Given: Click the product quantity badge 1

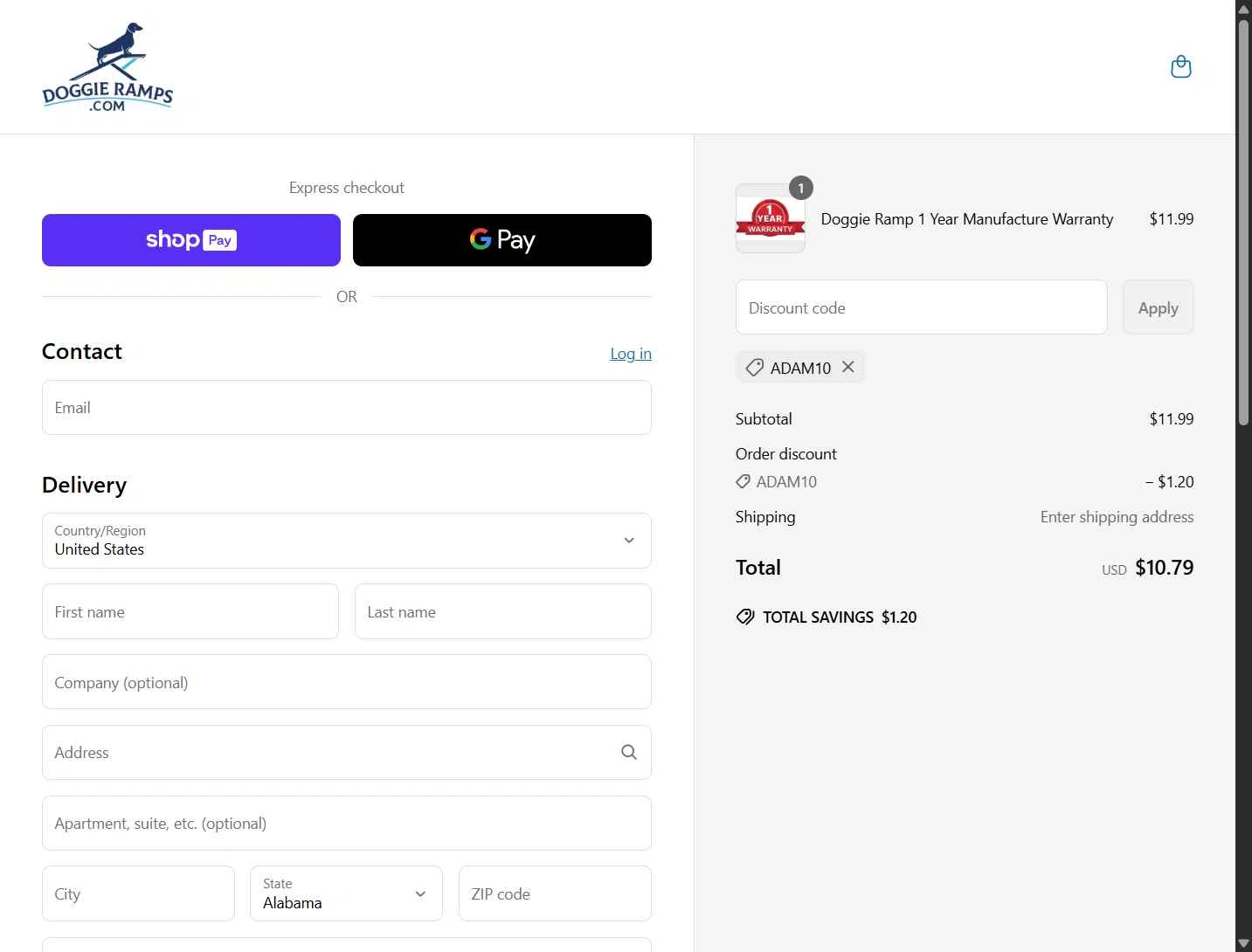Looking at the screenshot, I should (801, 188).
